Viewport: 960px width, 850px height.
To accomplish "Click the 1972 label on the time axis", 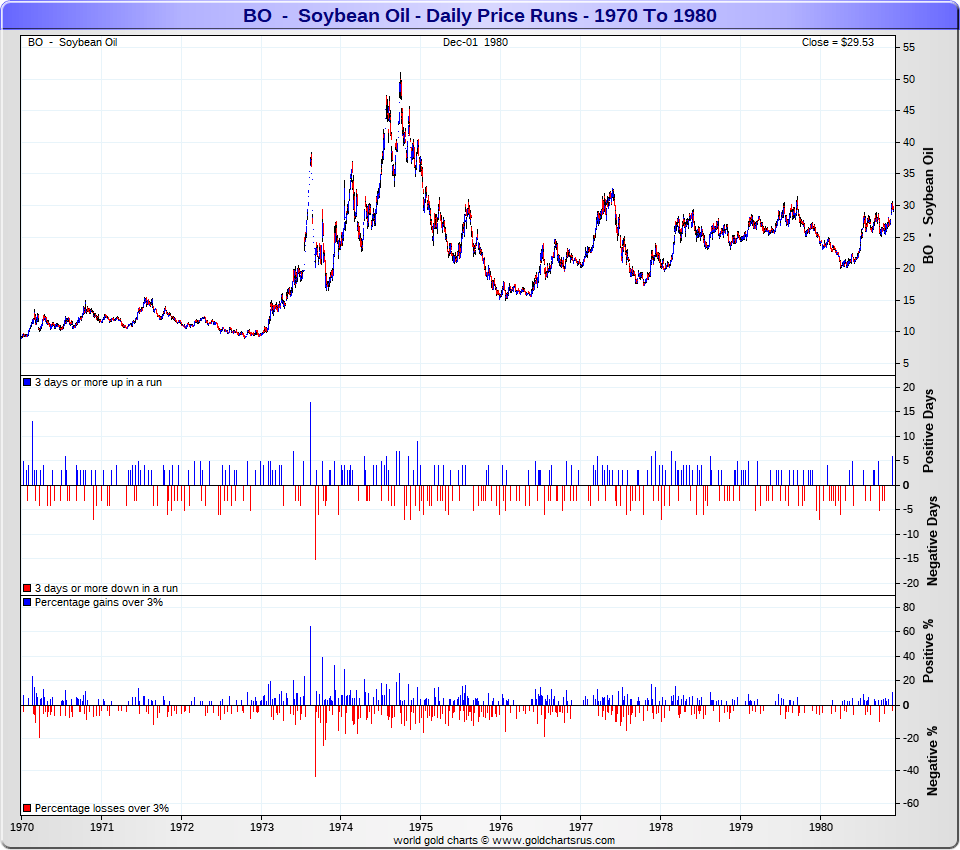I will pos(181,827).
